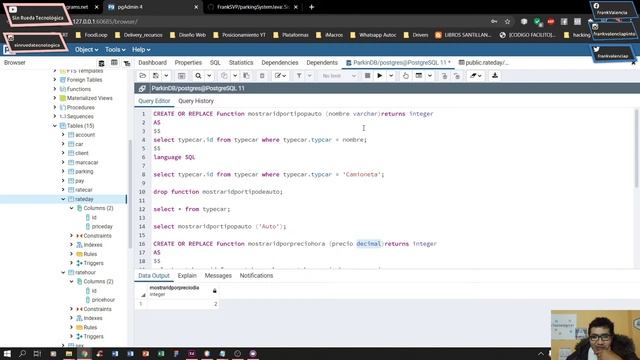
Task: Click the Execute query play button
Action: (x=380, y=76)
